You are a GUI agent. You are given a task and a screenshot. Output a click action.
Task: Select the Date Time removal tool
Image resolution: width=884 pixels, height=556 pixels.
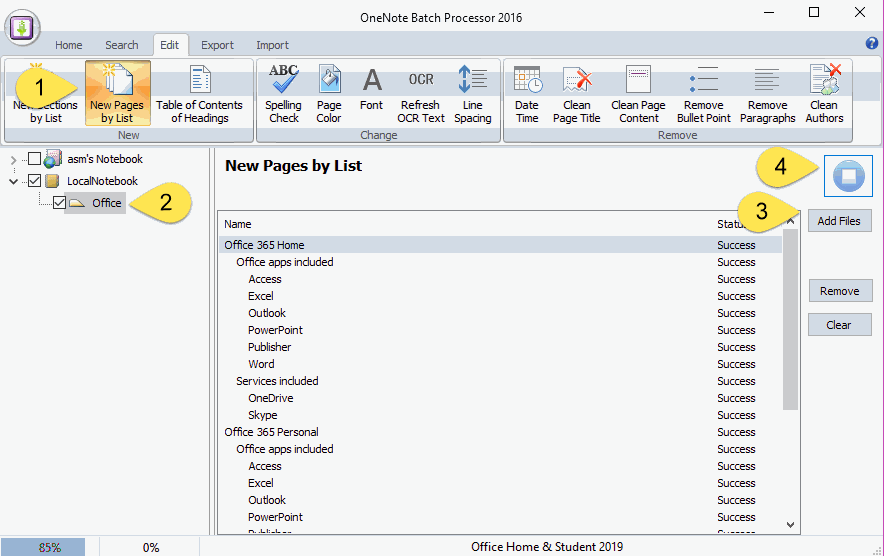[527, 93]
